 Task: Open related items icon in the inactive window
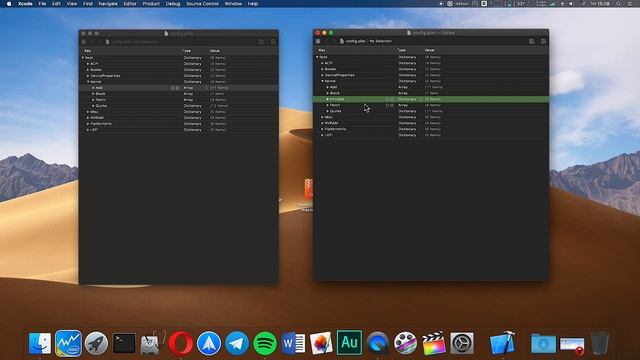[84, 42]
